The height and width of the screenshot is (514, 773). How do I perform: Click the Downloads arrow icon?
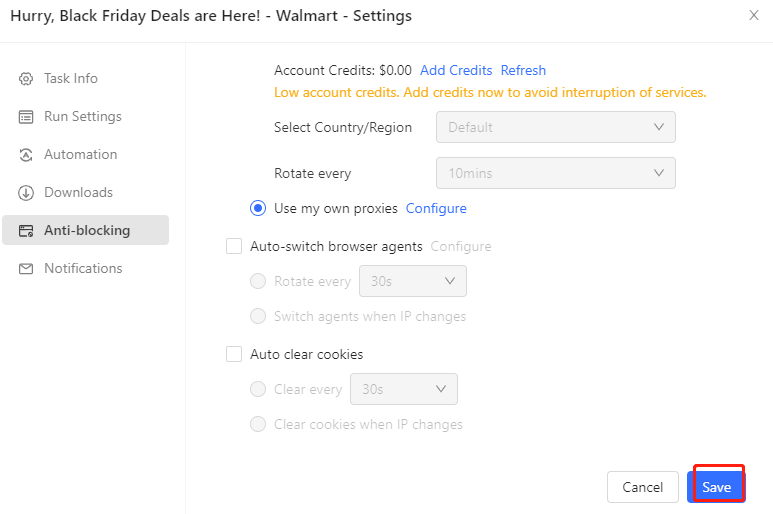tap(26, 193)
